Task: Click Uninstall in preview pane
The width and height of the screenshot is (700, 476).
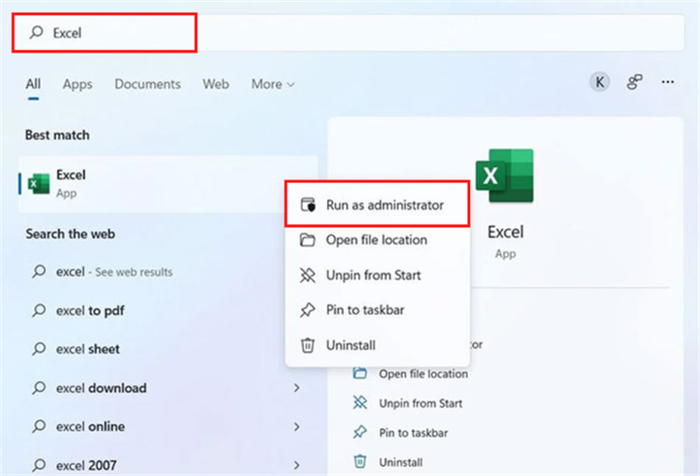Action: (x=400, y=462)
